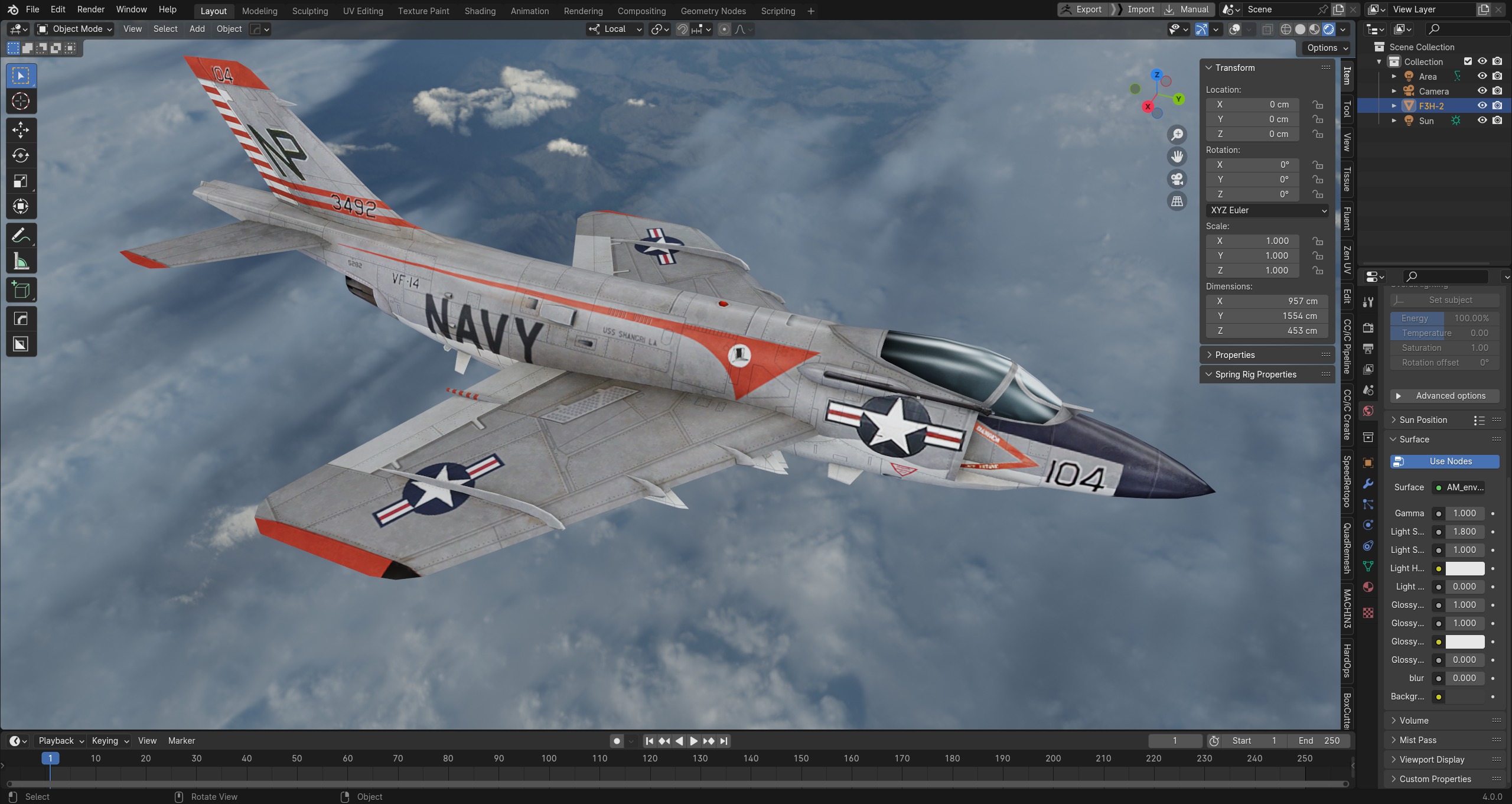The width and height of the screenshot is (1512, 804).
Task: Open the Local transform orientation dropdown
Action: point(615,29)
